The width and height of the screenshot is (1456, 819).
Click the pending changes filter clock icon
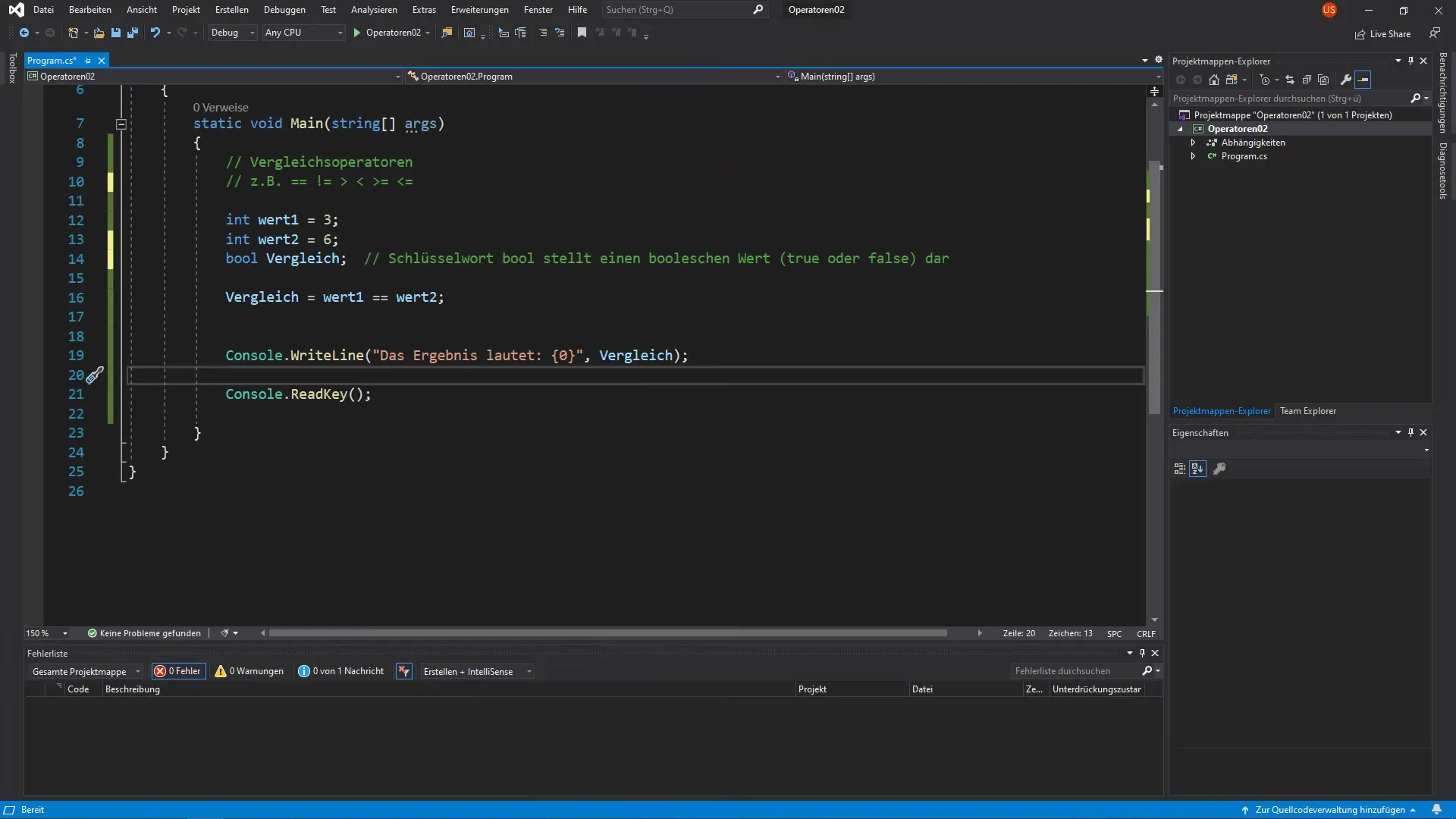click(1265, 80)
